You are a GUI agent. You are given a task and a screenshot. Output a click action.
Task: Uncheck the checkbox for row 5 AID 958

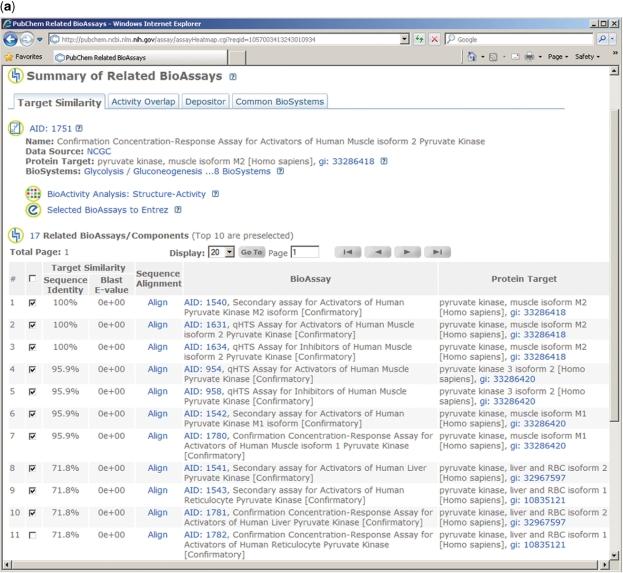(x=33, y=392)
